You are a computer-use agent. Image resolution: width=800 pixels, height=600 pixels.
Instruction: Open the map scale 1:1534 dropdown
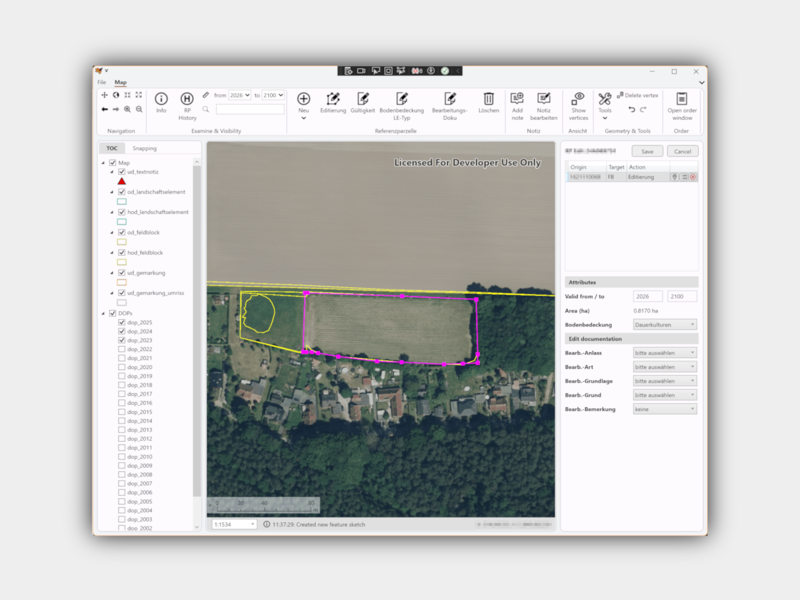pyautogui.click(x=234, y=524)
